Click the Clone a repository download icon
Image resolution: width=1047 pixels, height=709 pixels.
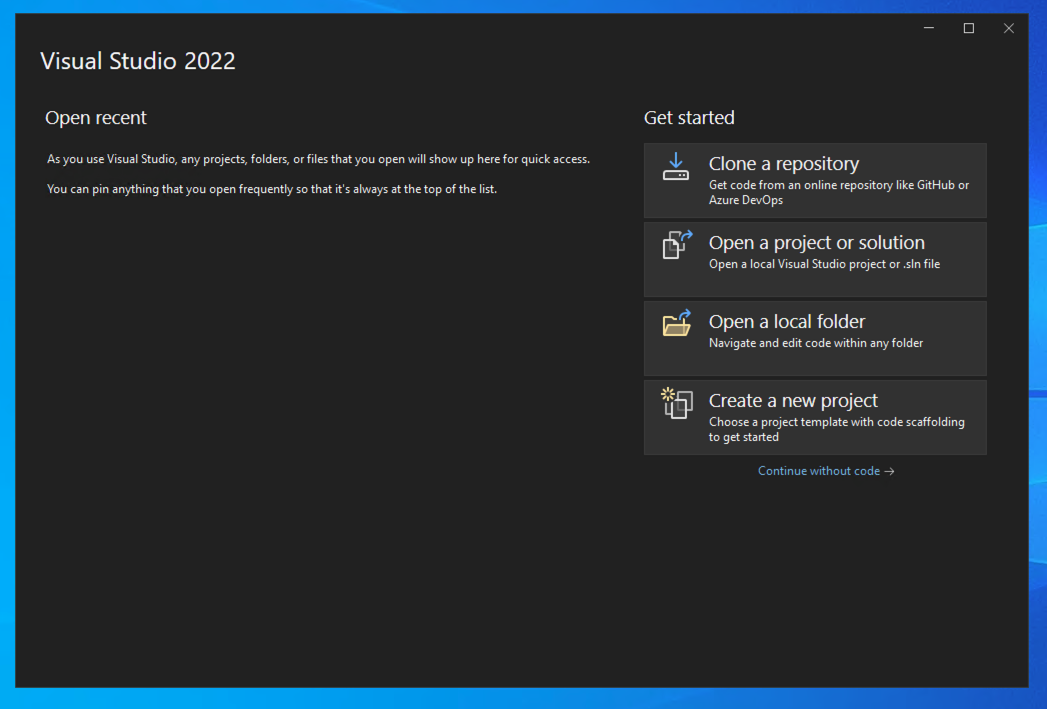click(x=676, y=166)
